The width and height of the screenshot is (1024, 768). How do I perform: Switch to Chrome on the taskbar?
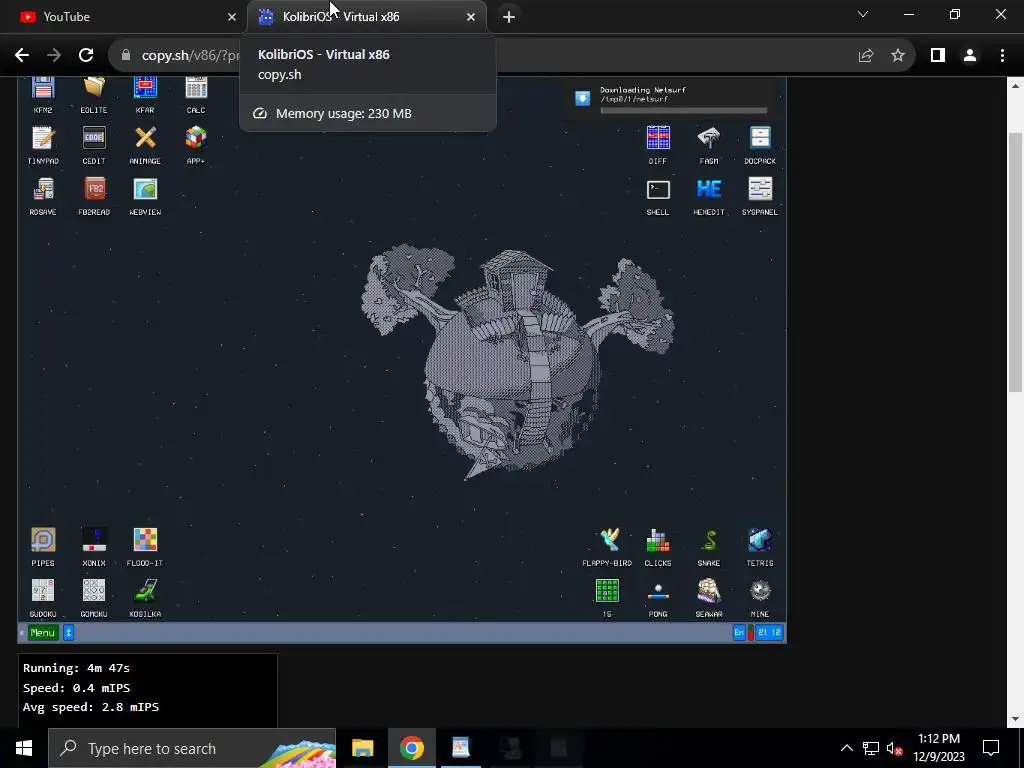click(411, 748)
